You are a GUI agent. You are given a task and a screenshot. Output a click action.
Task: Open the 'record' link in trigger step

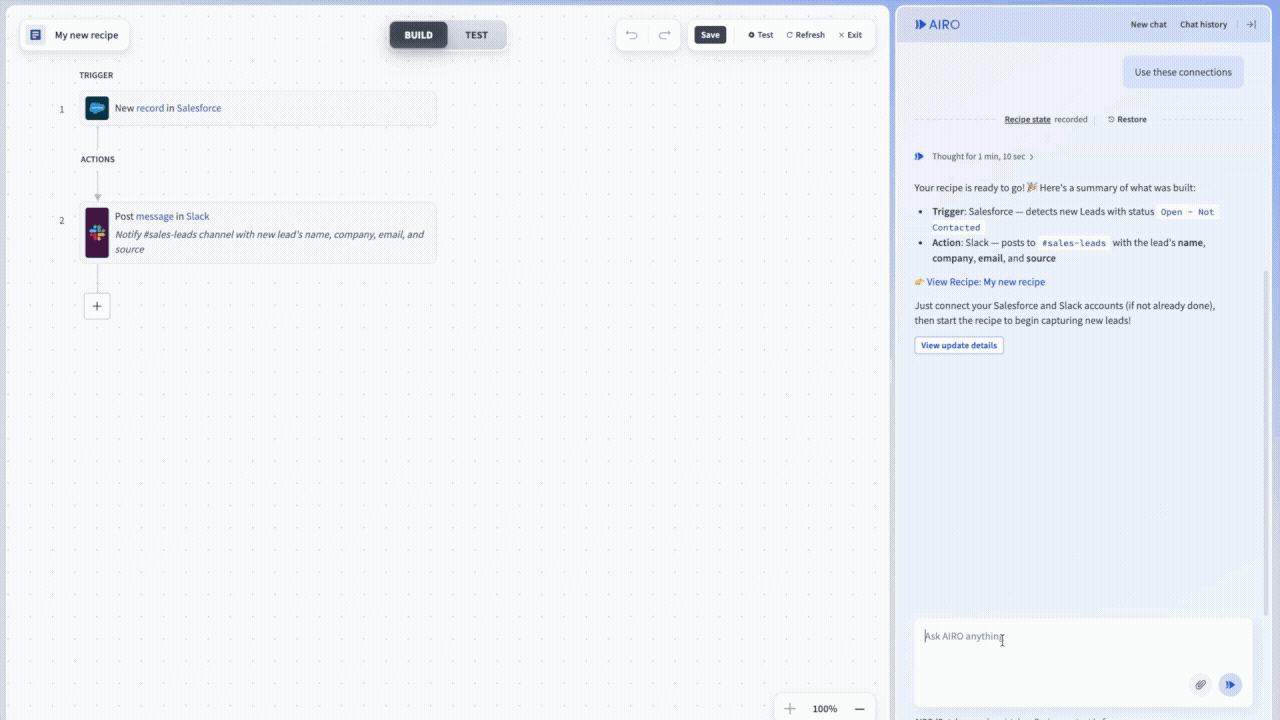(150, 108)
